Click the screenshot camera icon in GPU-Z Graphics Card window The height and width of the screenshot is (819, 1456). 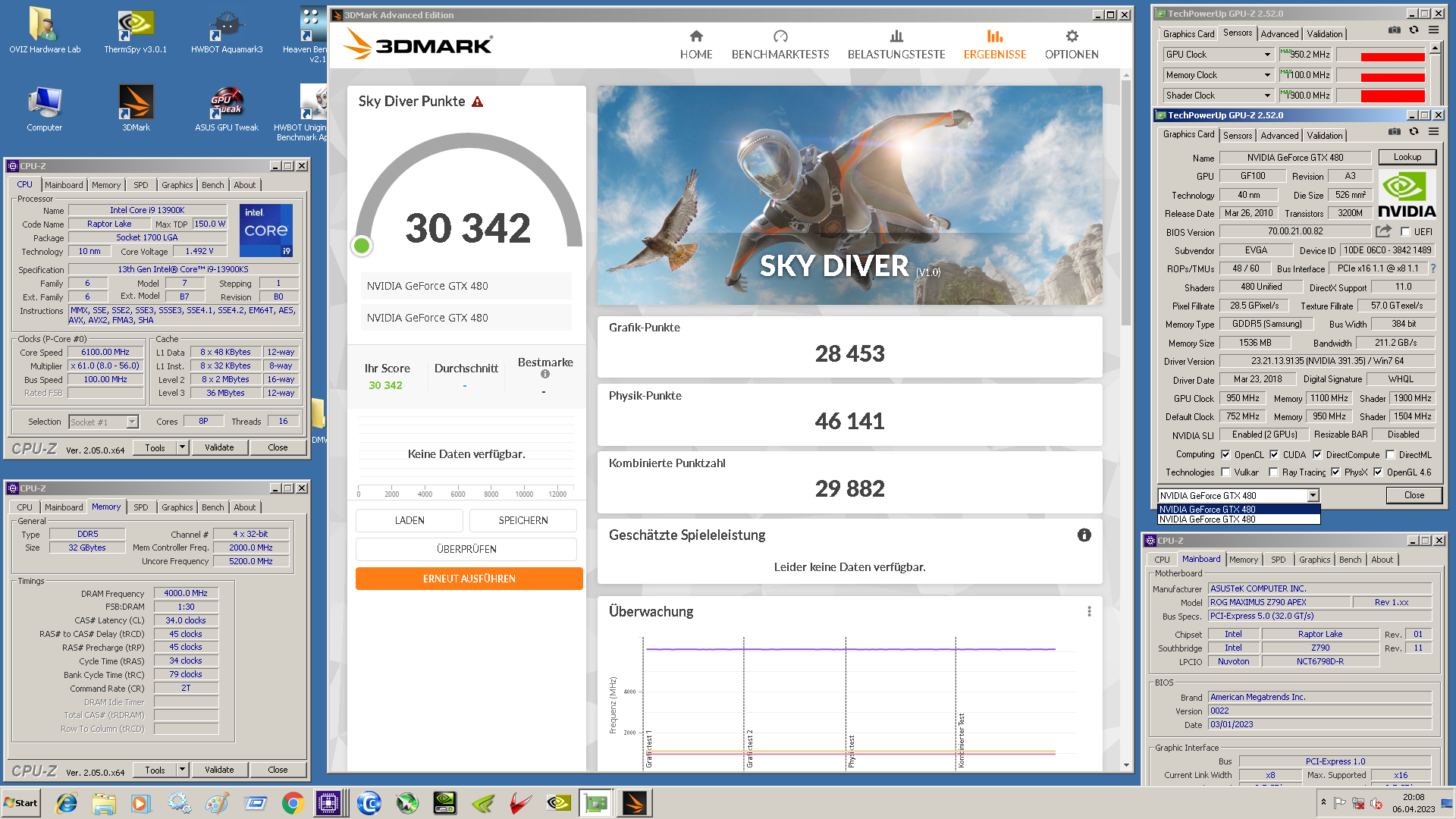click(1394, 131)
